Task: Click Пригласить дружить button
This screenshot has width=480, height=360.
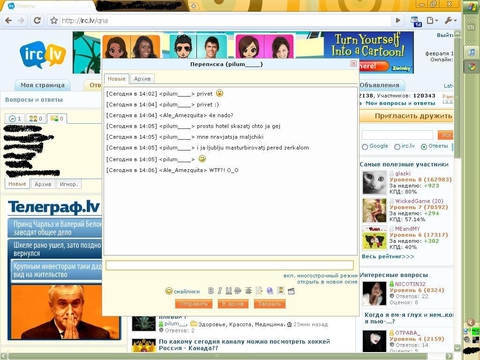Action: (x=407, y=116)
